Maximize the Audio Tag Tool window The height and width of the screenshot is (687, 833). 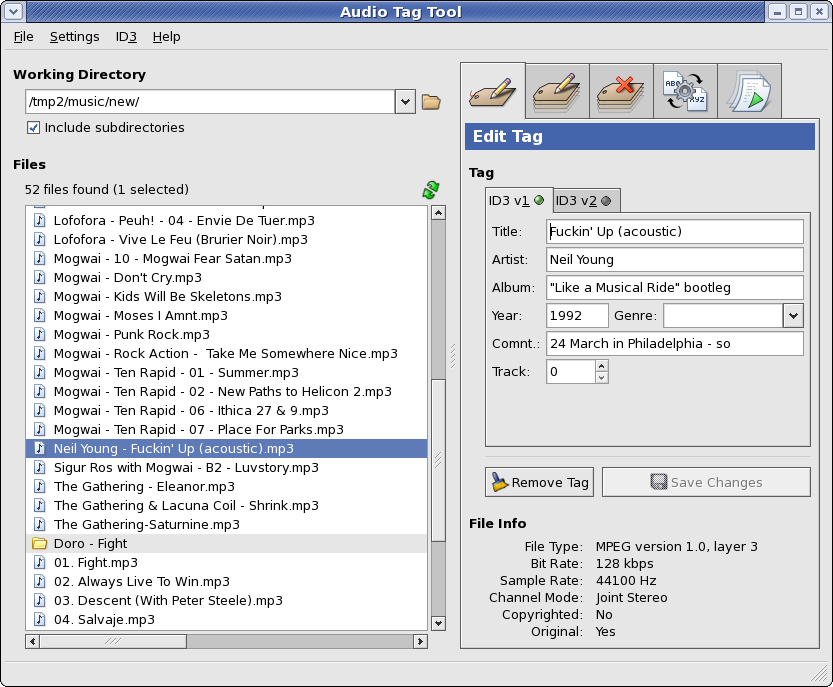[798, 12]
